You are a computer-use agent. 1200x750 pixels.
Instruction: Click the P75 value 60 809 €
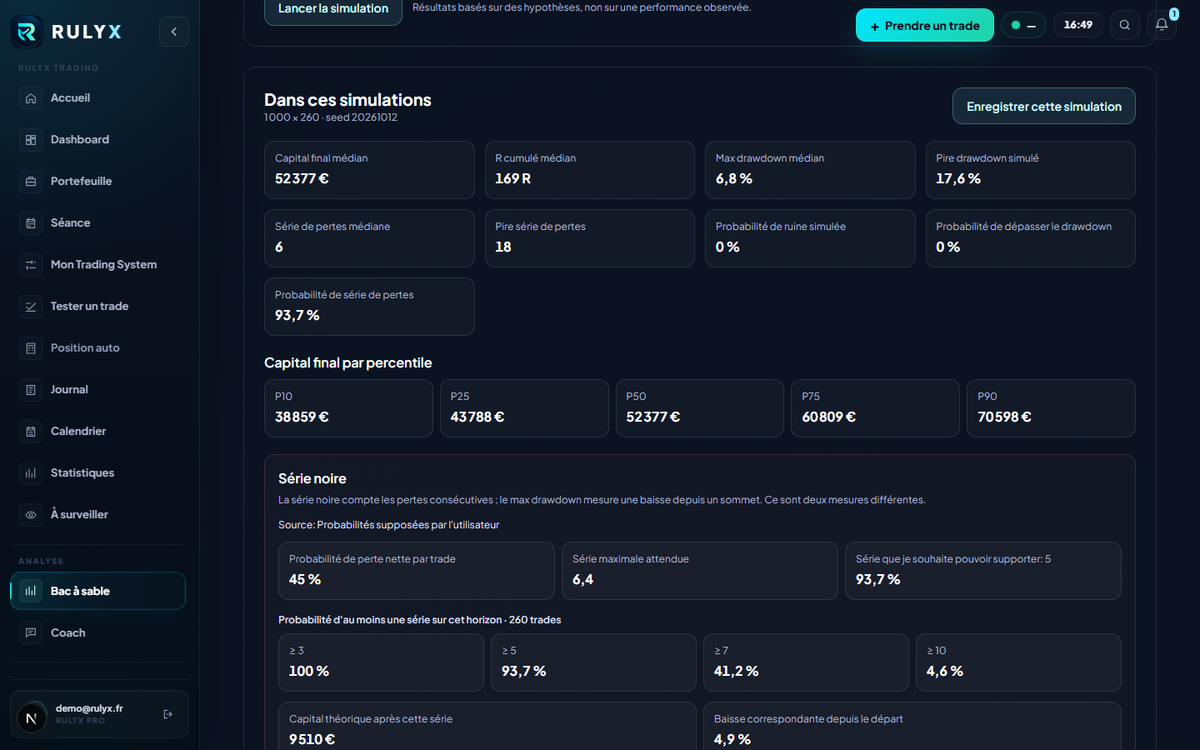coord(828,417)
